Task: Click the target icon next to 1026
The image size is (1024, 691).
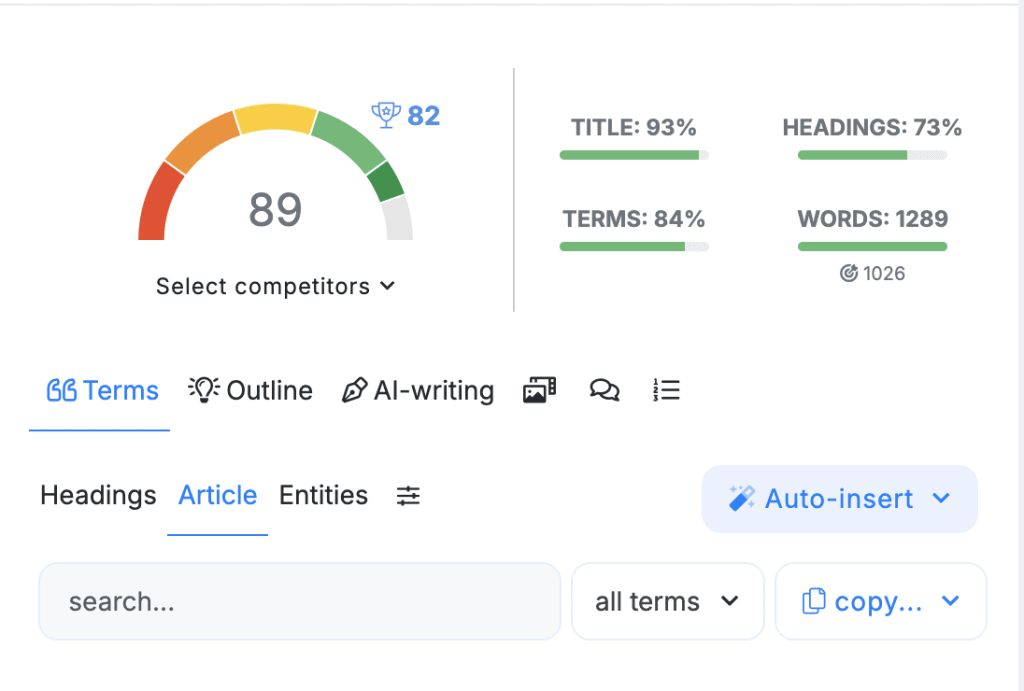Action: coord(849,273)
